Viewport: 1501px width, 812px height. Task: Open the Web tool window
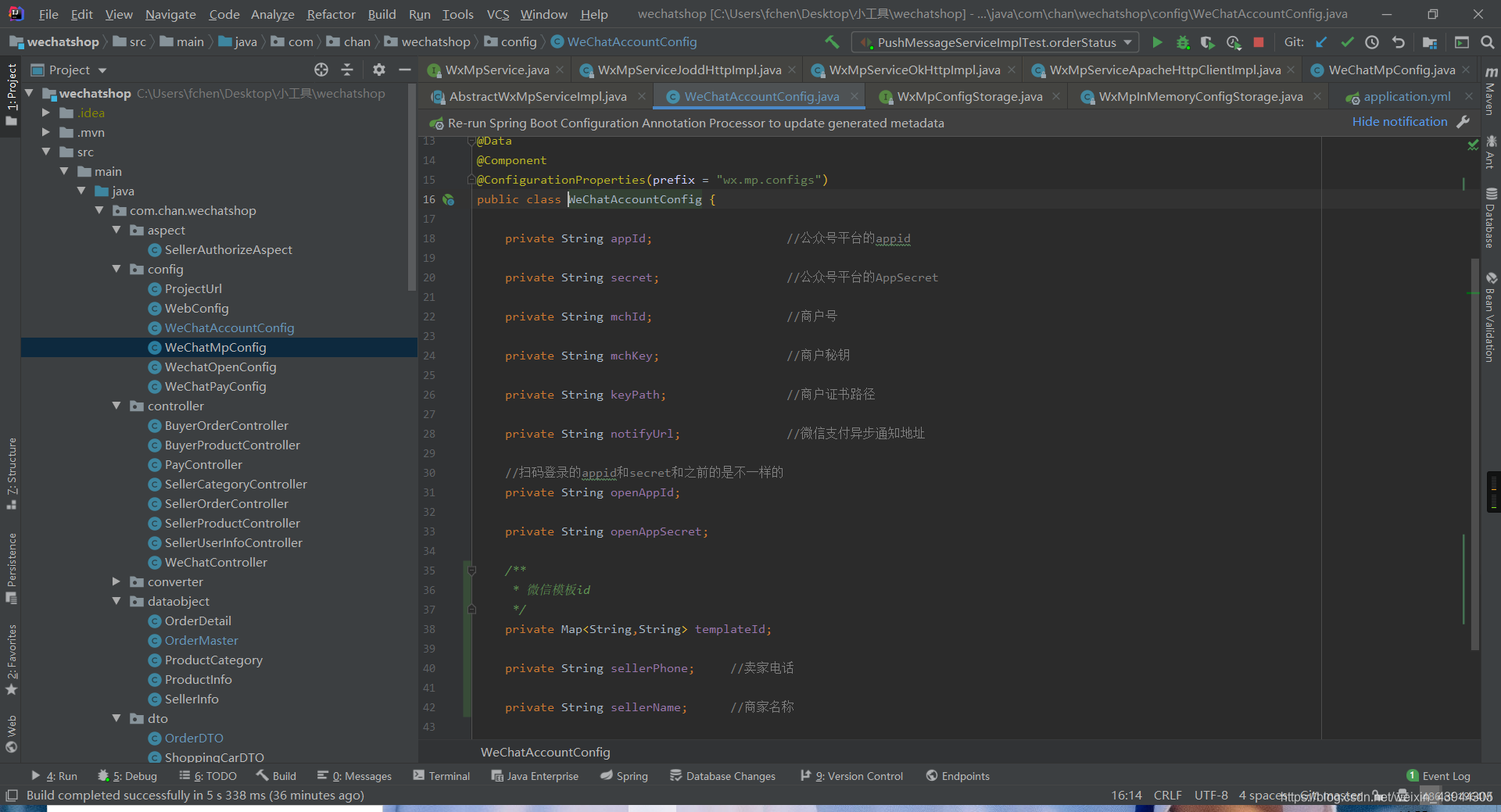[12, 734]
